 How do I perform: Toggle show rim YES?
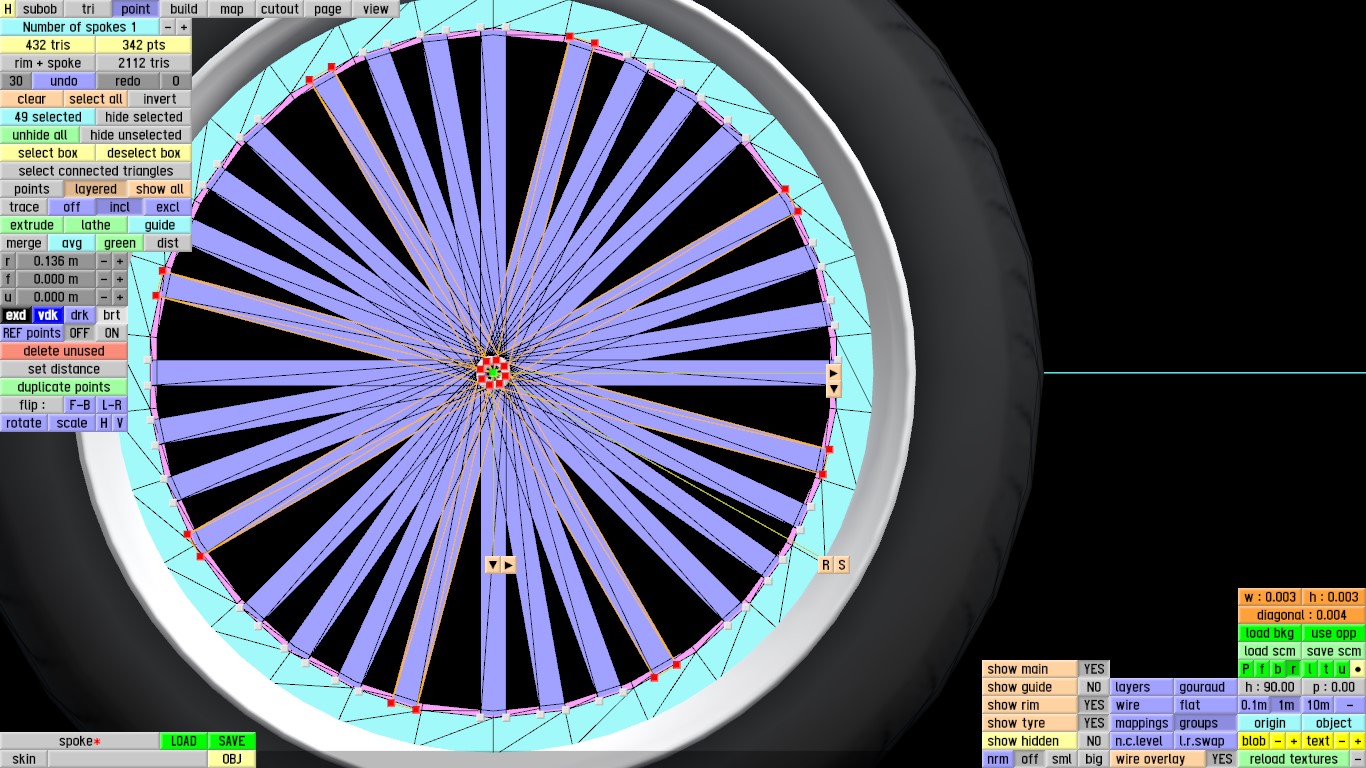1094,705
